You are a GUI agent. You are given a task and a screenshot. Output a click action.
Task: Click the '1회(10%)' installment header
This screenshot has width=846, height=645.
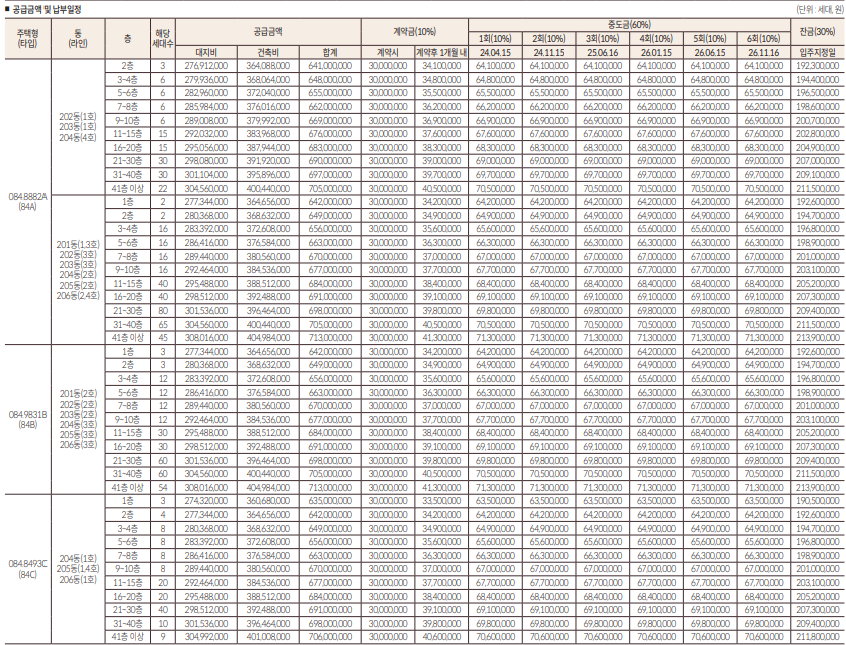click(x=495, y=39)
